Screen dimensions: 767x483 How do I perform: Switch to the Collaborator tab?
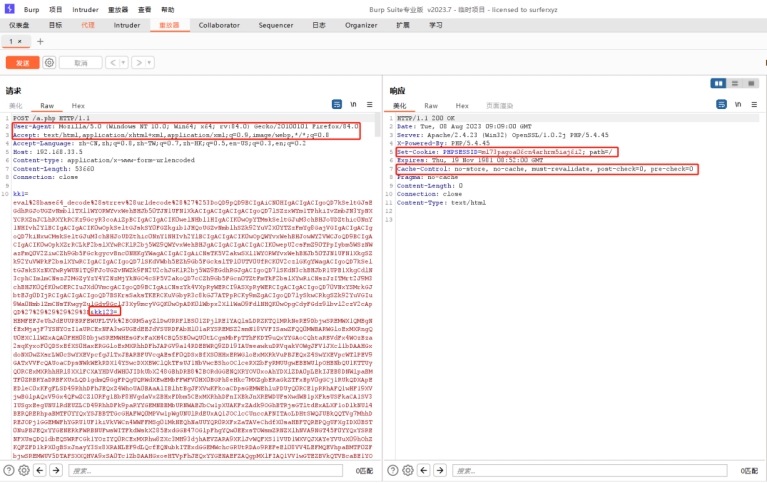[x=219, y=23]
